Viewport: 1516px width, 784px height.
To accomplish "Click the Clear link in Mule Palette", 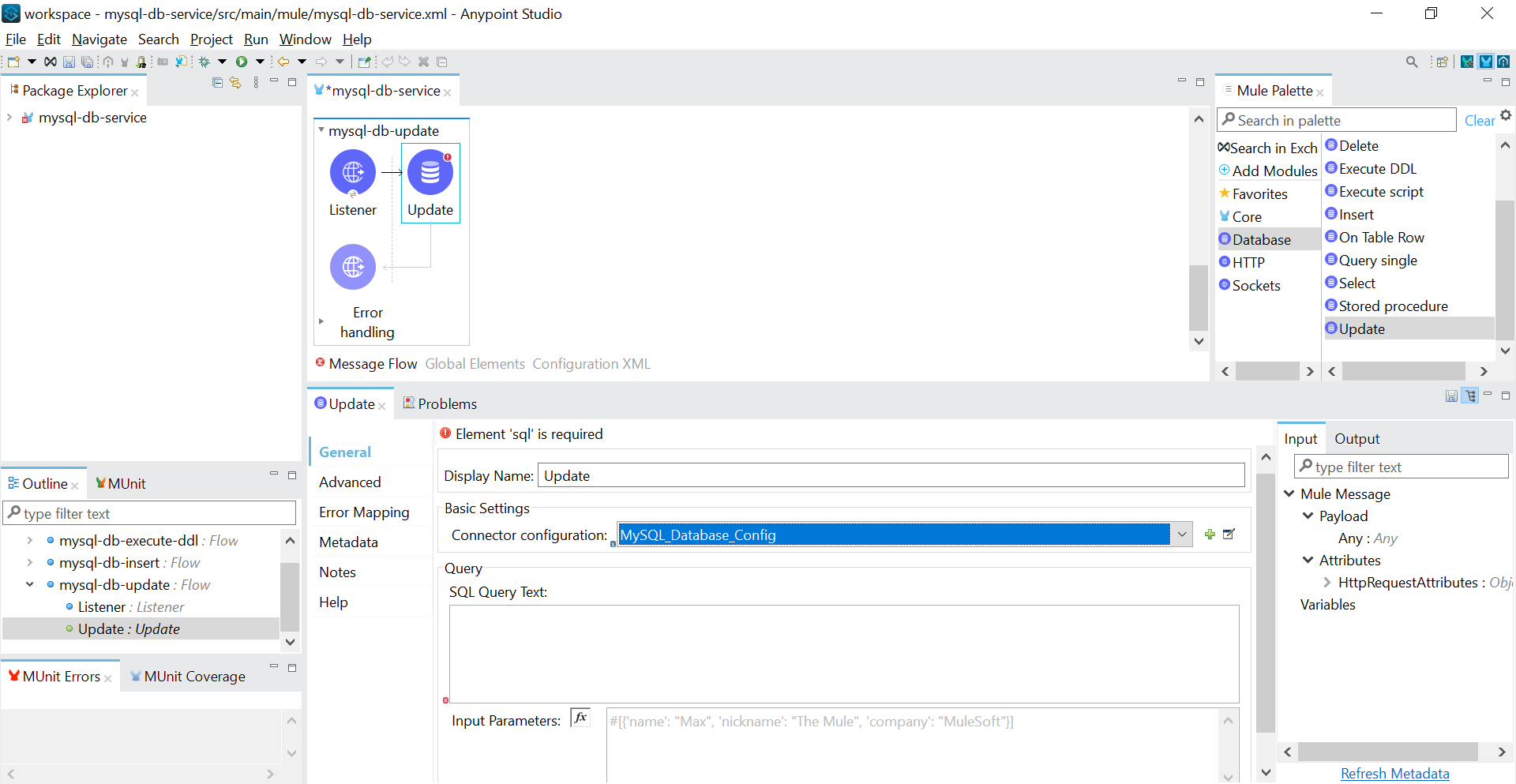I will coord(1480,121).
